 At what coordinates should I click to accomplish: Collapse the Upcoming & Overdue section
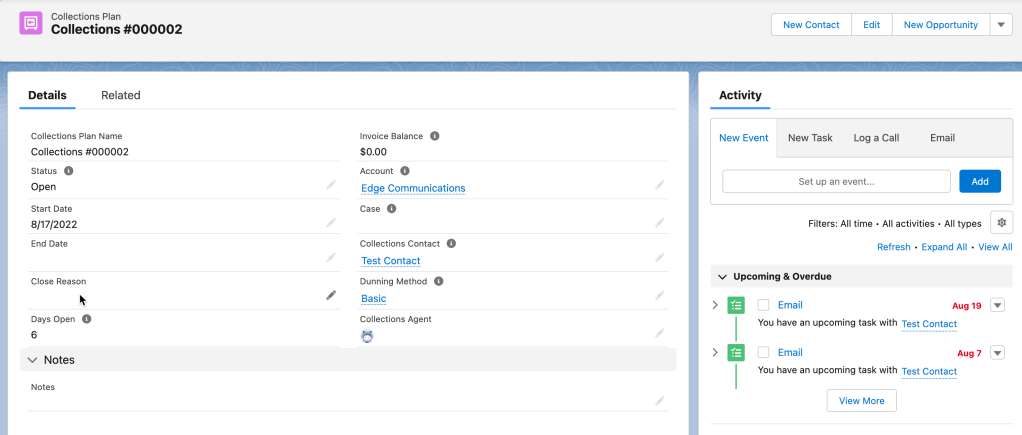(722, 276)
